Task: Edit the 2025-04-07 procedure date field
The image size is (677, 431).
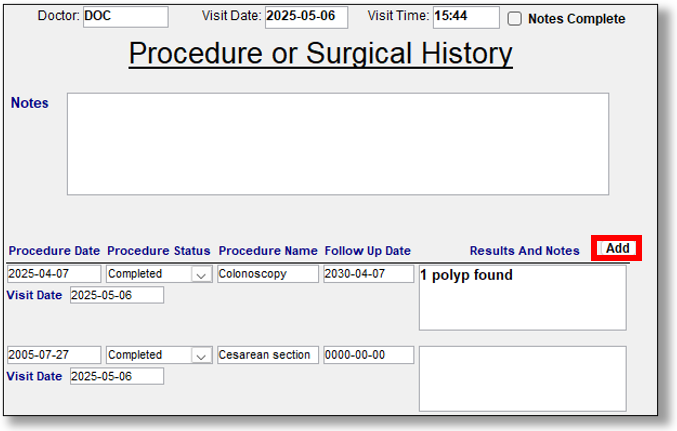Action: 54,274
